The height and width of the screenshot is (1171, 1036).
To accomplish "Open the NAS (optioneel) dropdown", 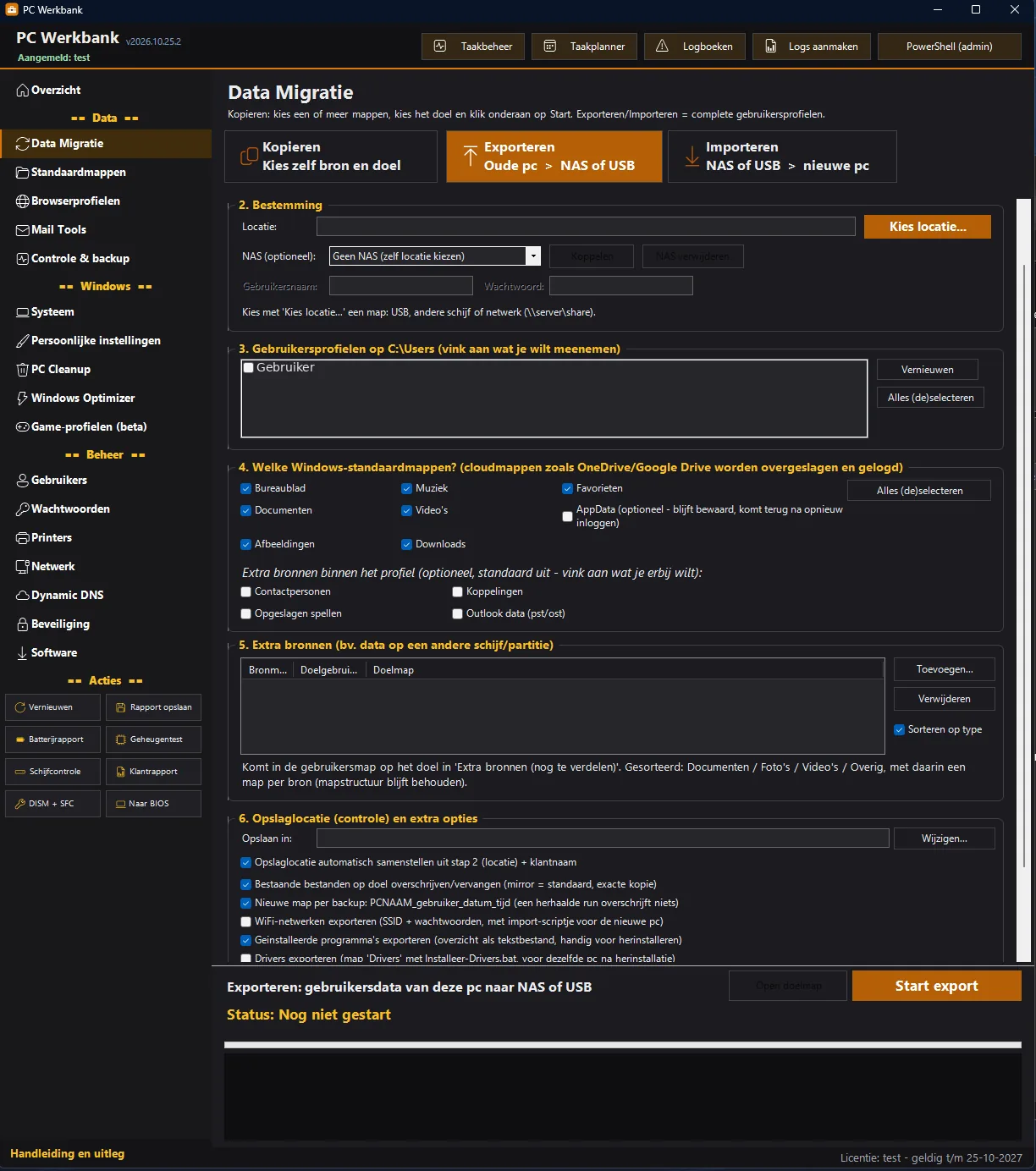I will (x=435, y=256).
